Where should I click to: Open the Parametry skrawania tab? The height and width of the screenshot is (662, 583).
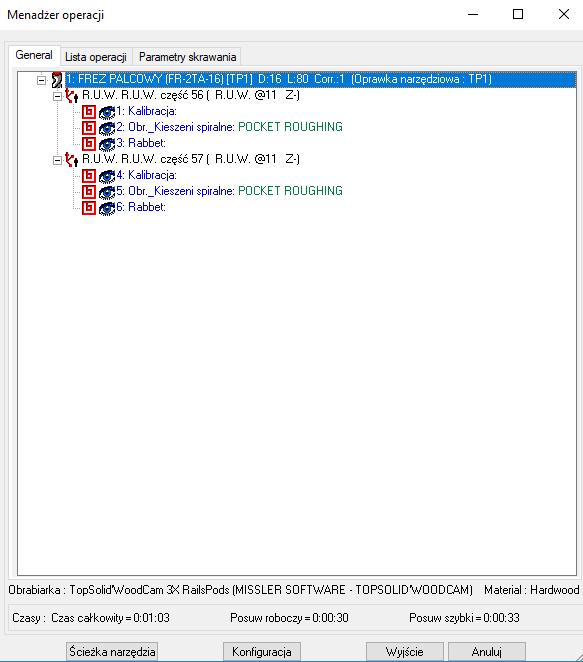(187, 57)
